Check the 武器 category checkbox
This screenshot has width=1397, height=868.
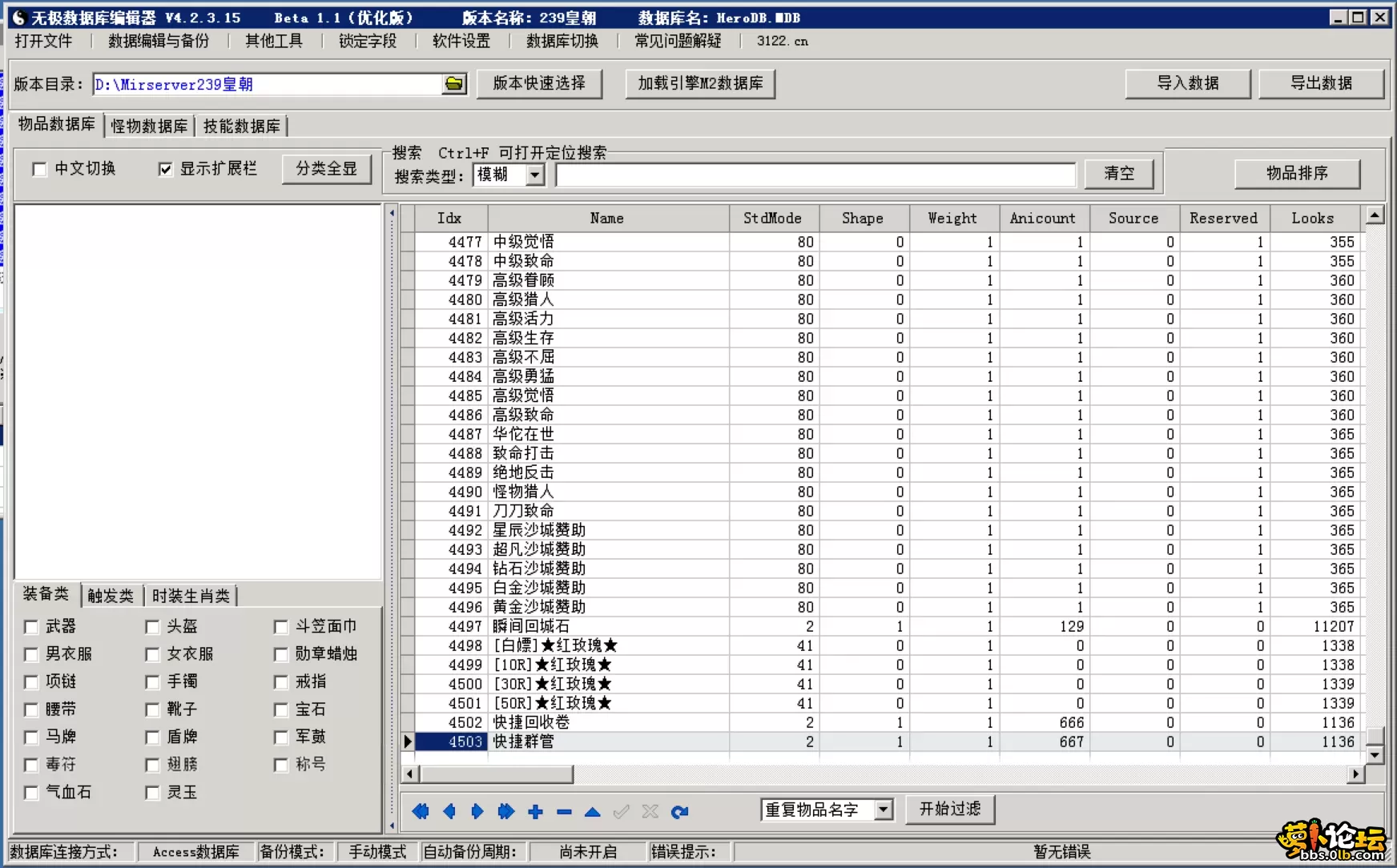31,627
